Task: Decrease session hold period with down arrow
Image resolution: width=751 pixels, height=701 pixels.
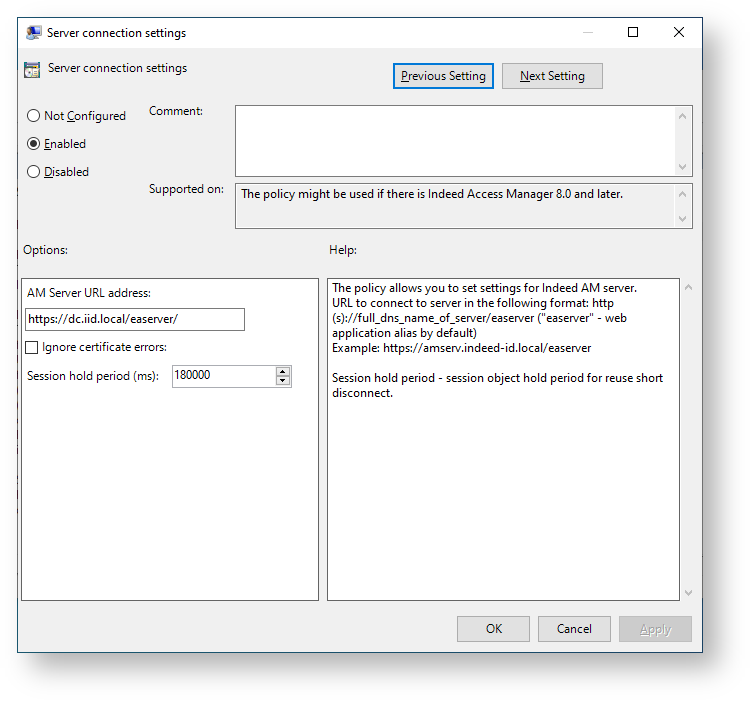Action: tap(283, 381)
